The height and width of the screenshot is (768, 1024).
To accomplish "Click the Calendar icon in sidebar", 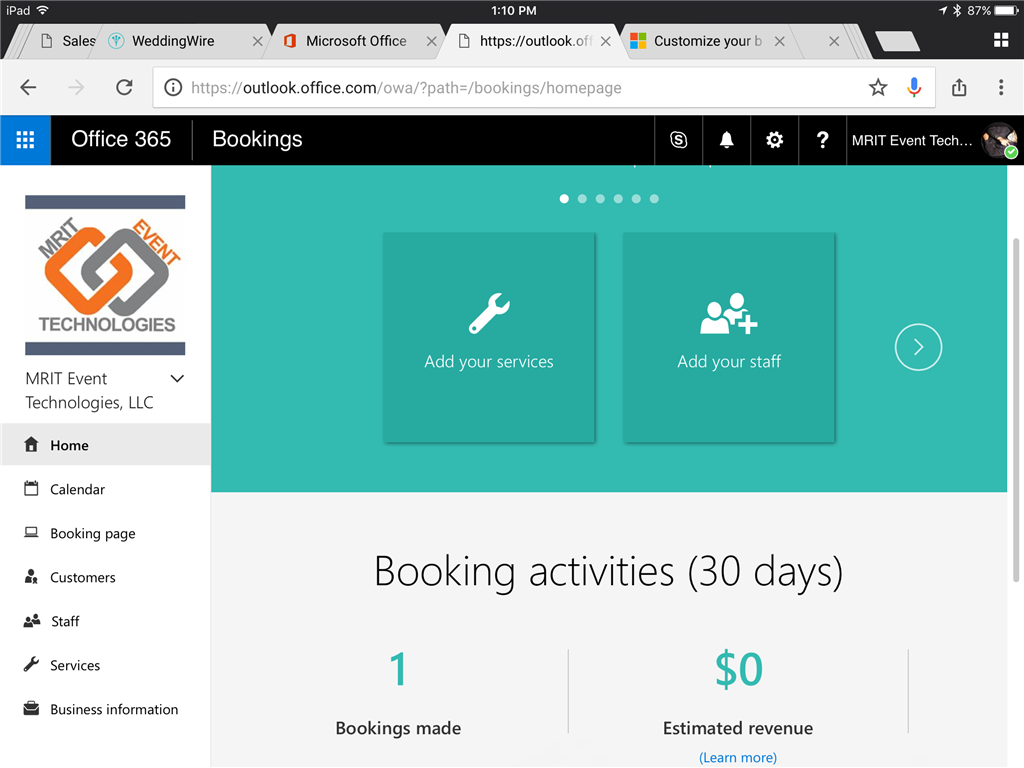I will pos(31,488).
